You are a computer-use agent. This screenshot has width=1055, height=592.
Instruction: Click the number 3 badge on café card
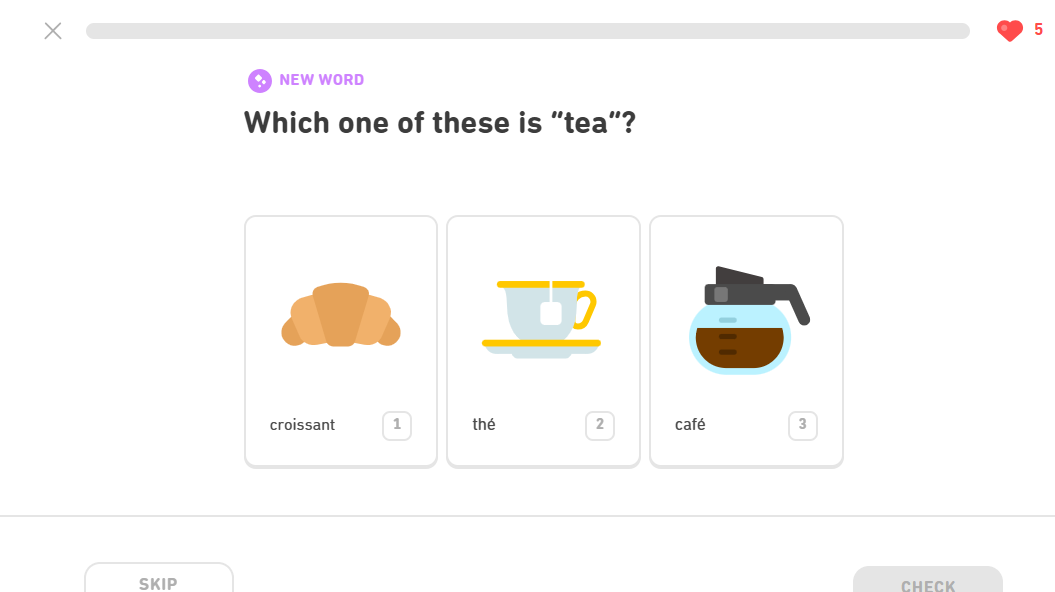802,425
